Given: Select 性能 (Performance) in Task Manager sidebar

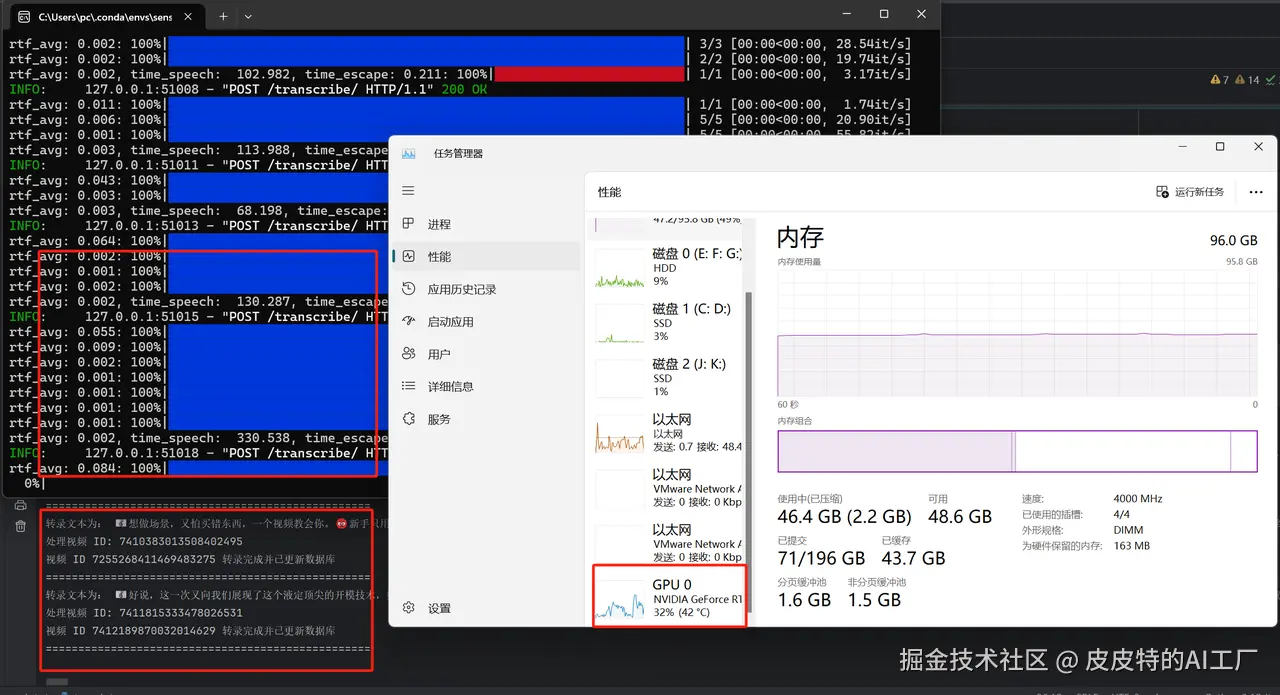Looking at the screenshot, I should point(485,256).
